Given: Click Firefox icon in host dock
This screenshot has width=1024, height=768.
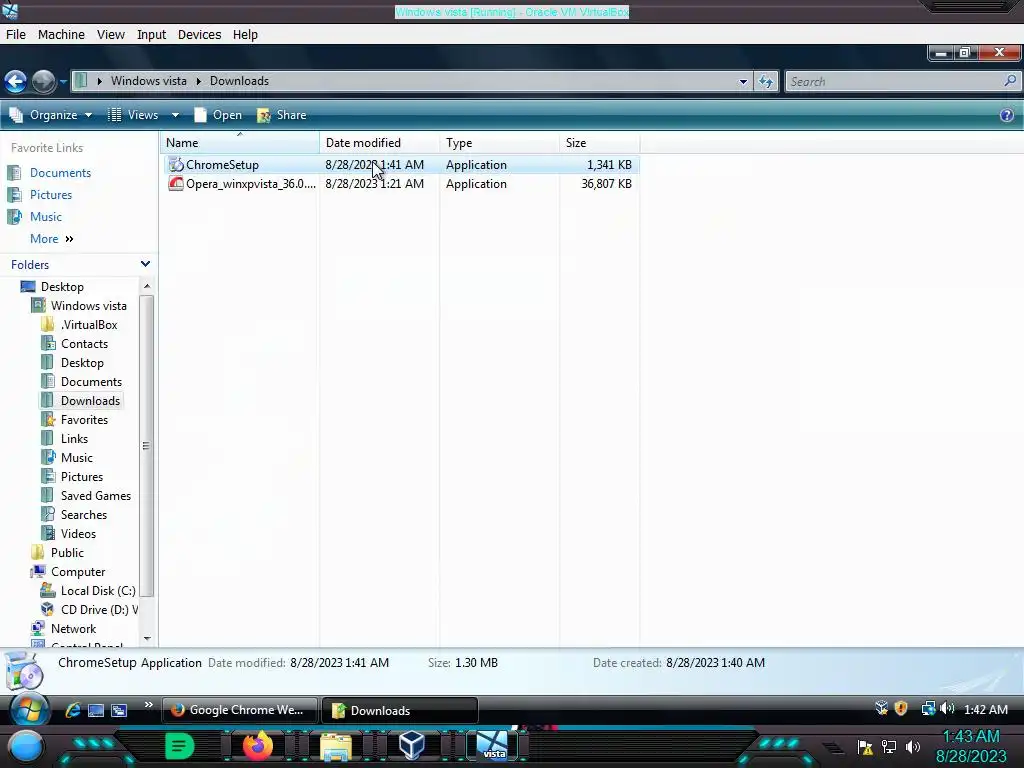Looking at the screenshot, I should (x=257, y=746).
